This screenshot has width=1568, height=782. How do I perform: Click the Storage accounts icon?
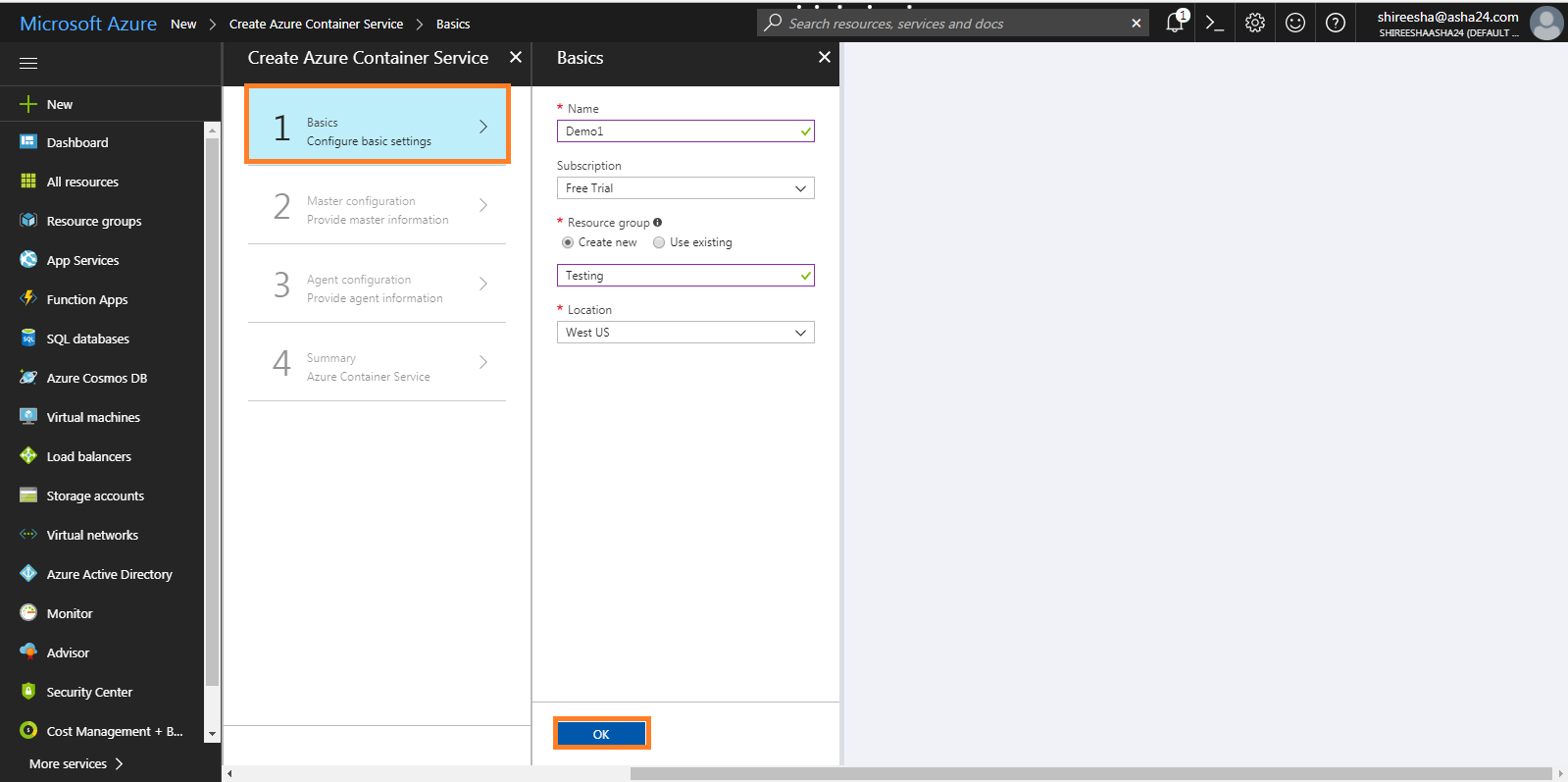pyautogui.click(x=28, y=495)
